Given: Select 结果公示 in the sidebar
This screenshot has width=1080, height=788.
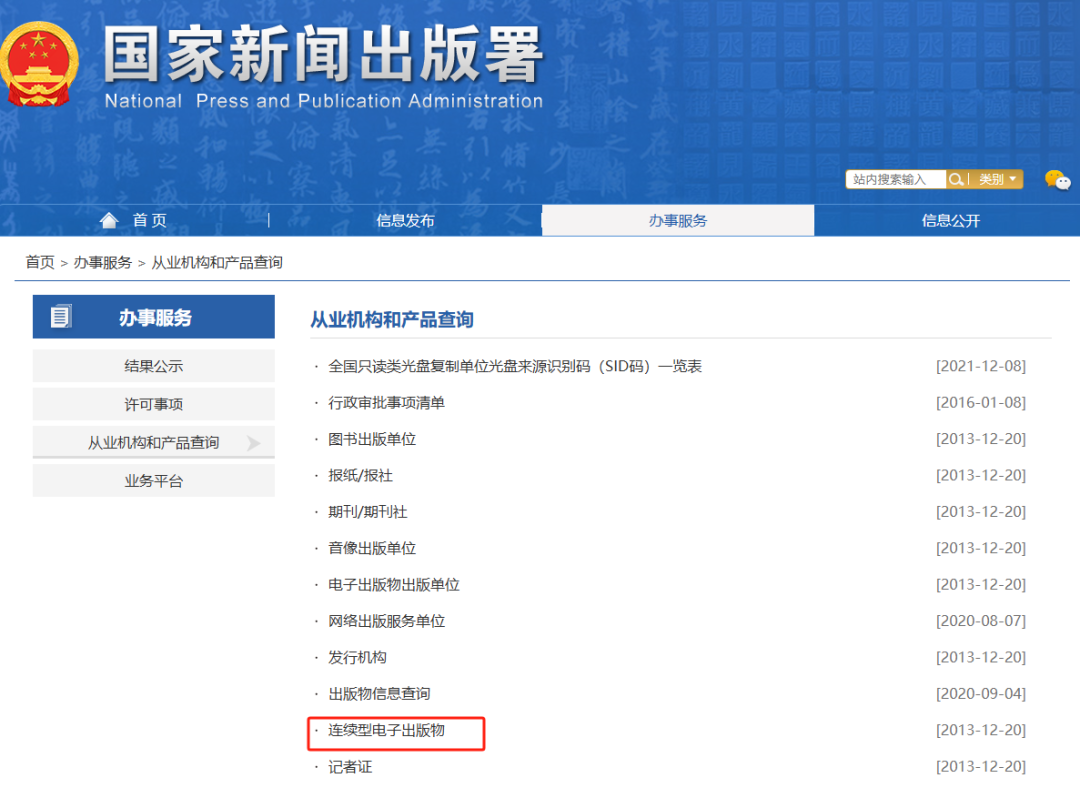Looking at the screenshot, I should 153,366.
